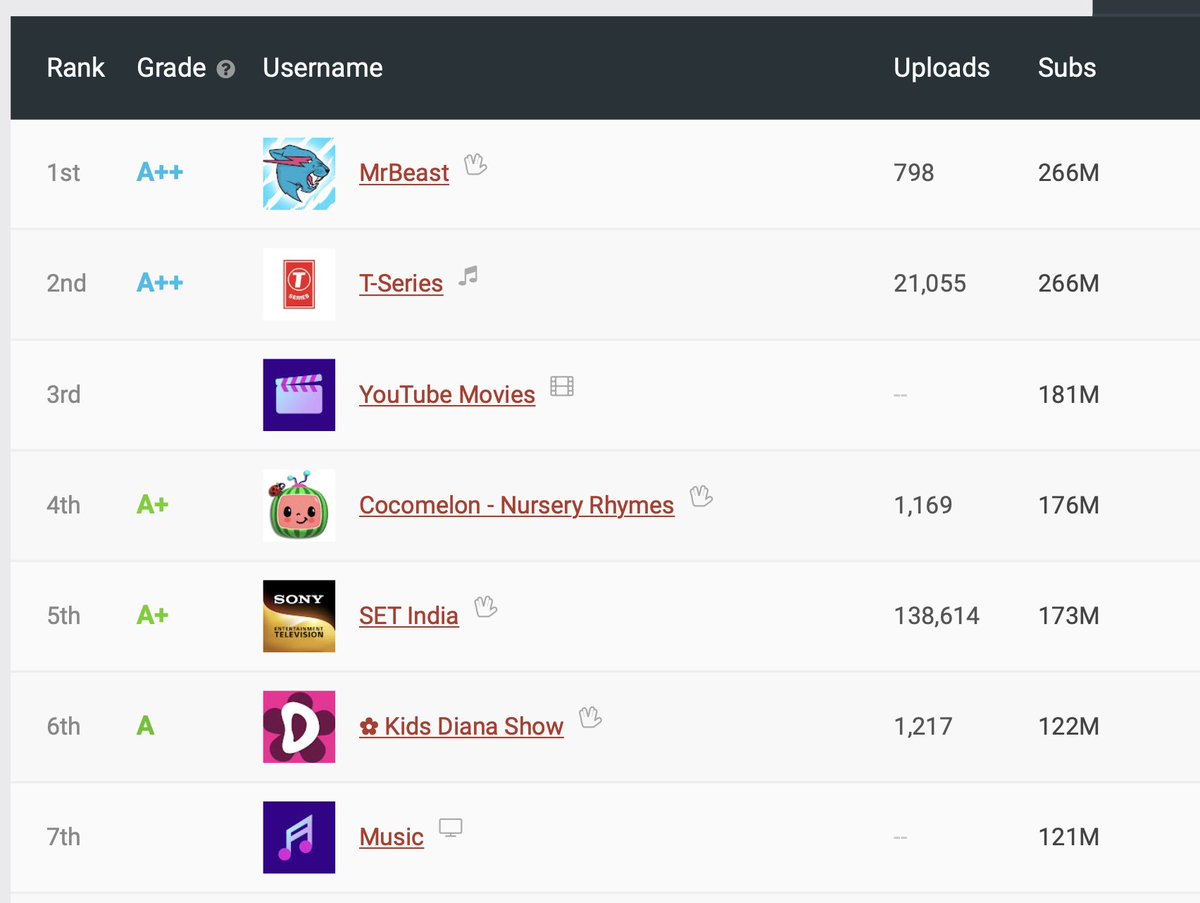Click the Kids Diana Show D avatar
The width and height of the screenshot is (1200, 903).
pyautogui.click(x=299, y=727)
